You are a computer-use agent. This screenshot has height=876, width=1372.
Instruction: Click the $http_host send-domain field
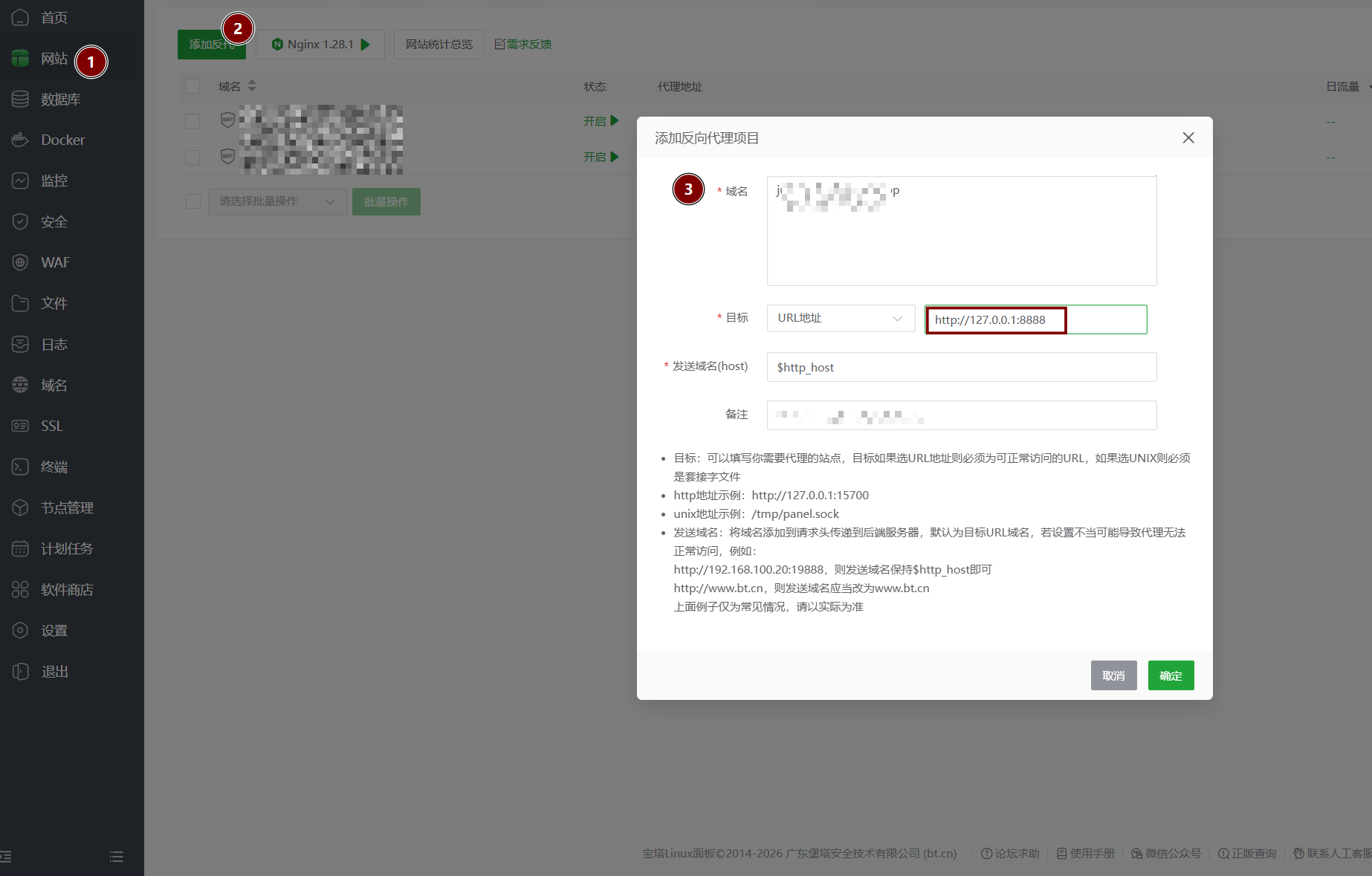(x=962, y=367)
